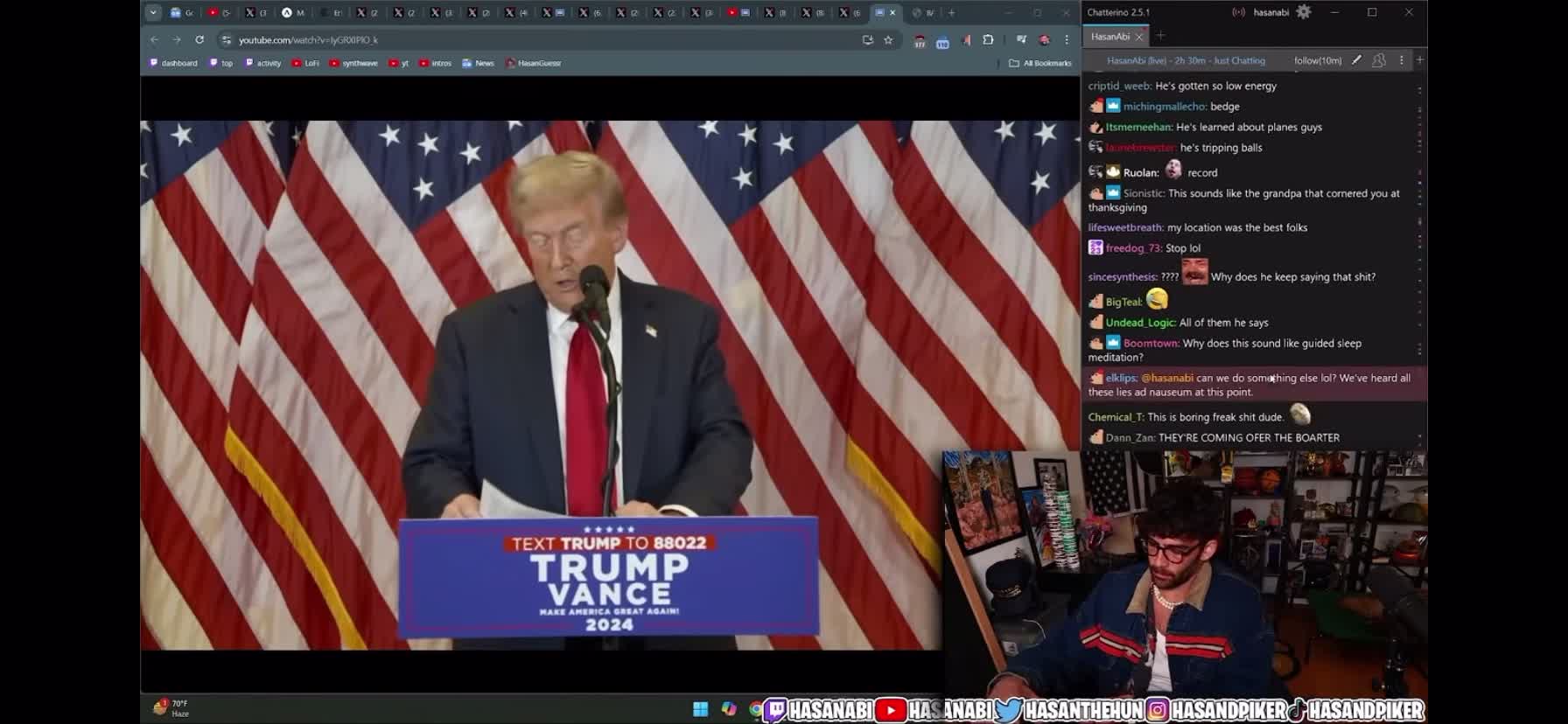
Task: Open the yt bookmark
Action: [x=399, y=63]
